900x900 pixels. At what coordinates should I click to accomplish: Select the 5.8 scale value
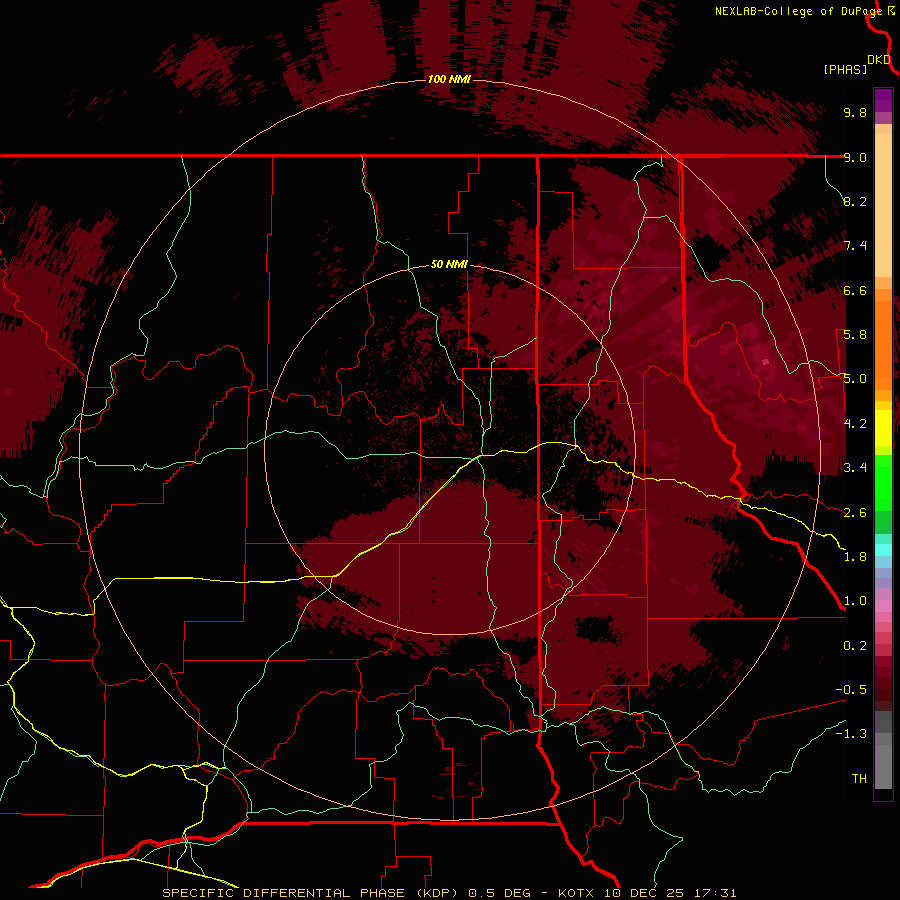855,335
